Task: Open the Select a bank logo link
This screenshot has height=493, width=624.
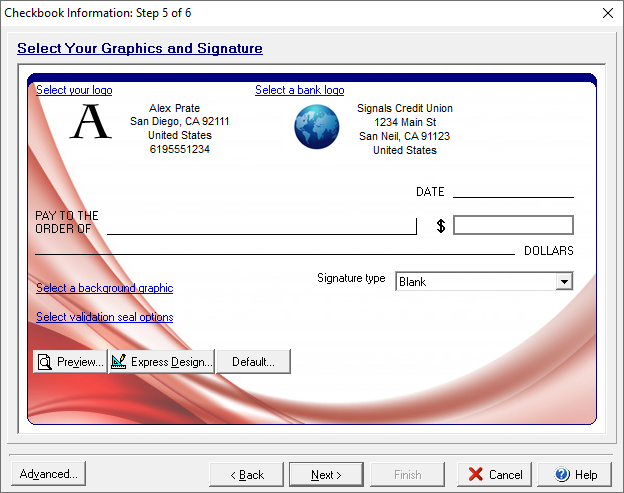Action: pyautogui.click(x=300, y=90)
